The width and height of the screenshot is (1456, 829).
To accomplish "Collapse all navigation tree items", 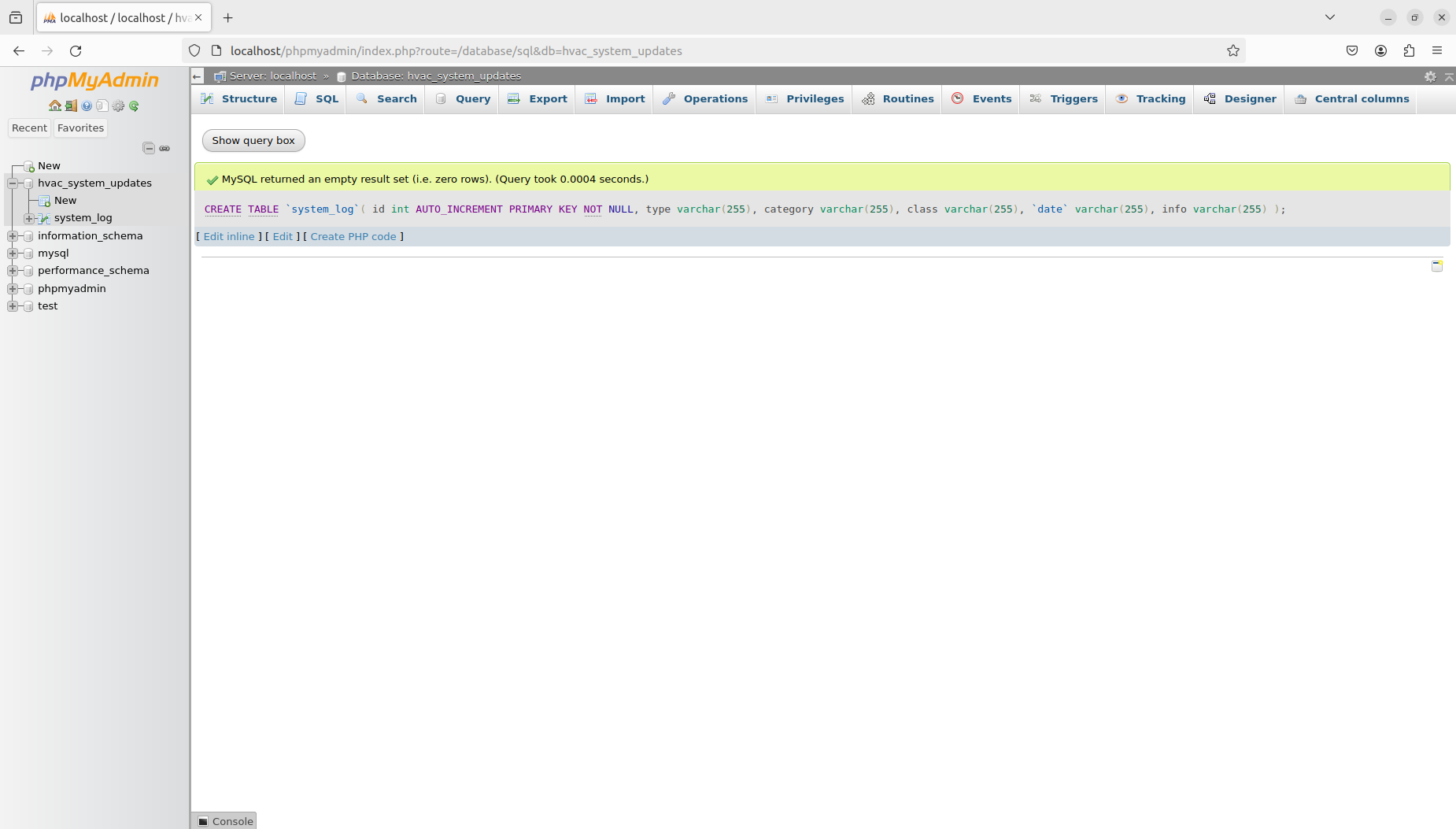I will (148, 148).
